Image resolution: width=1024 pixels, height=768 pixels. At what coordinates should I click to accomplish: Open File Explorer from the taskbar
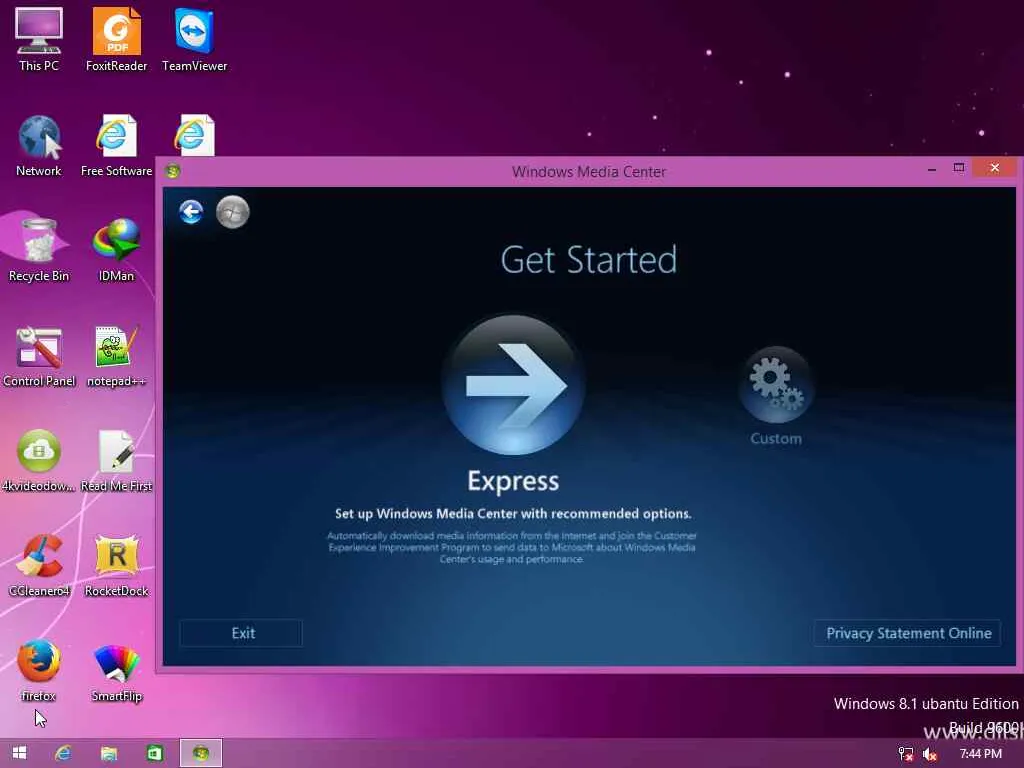click(108, 753)
